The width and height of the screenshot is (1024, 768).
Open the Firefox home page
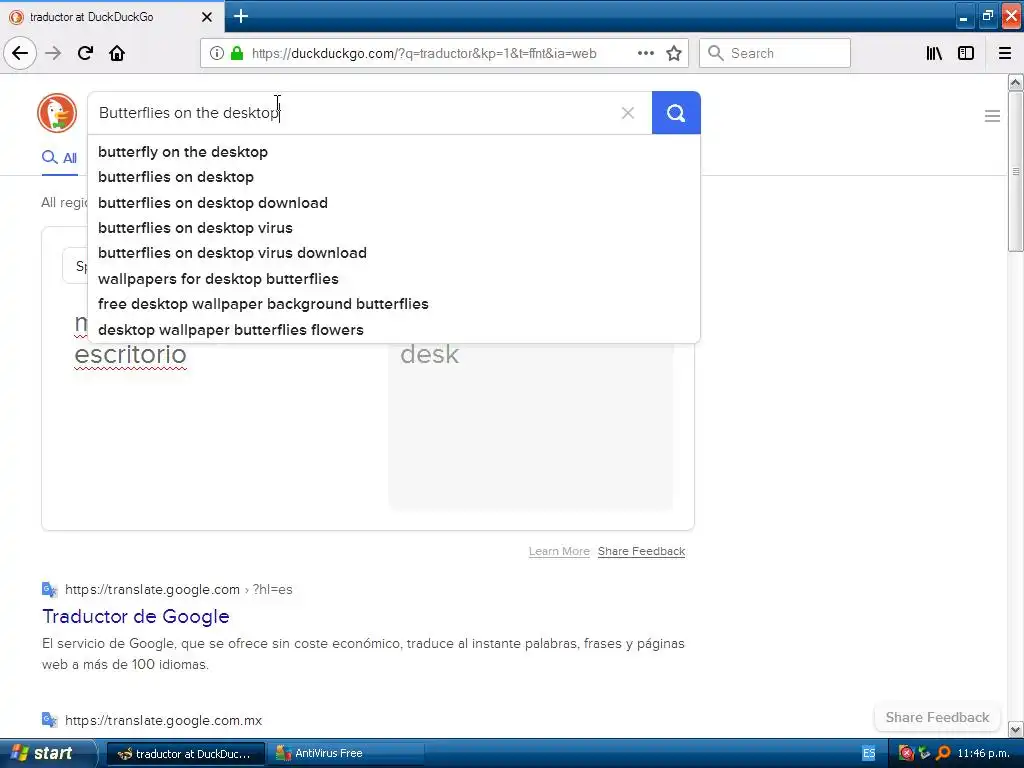pos(117,53)
